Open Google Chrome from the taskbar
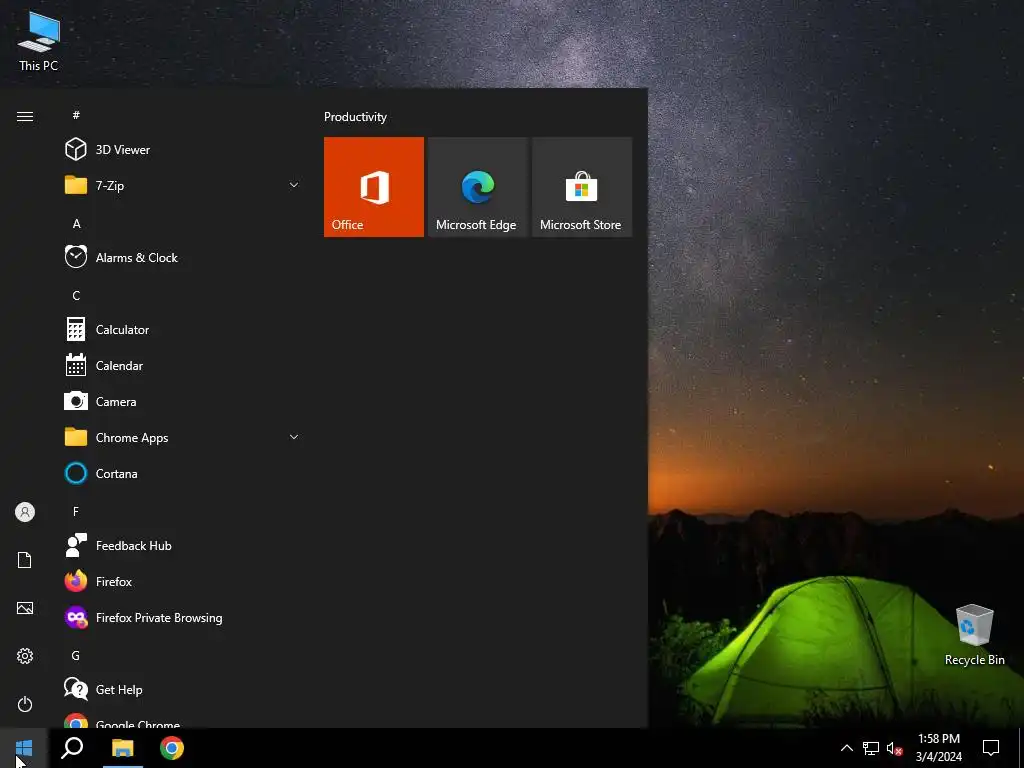 pyautogui.click(x=172, y=748)
